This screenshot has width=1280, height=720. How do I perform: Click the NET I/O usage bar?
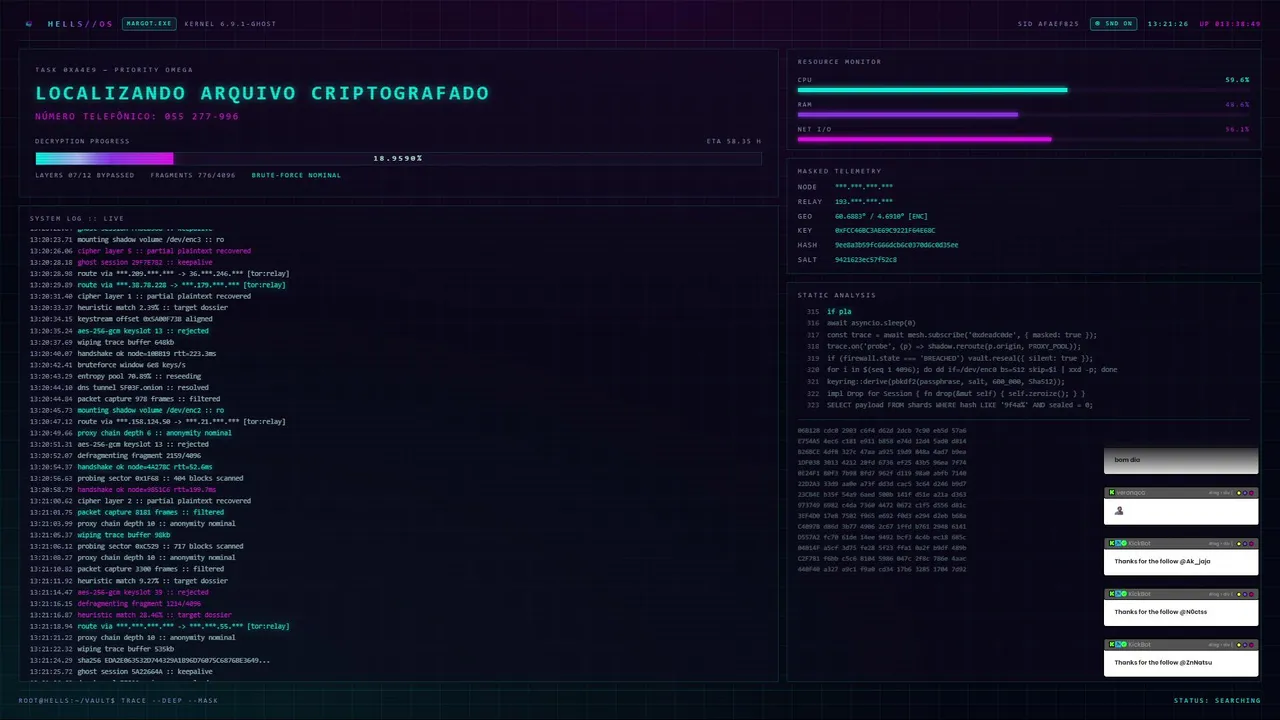pyautogui.click(x=1023, y=140)
